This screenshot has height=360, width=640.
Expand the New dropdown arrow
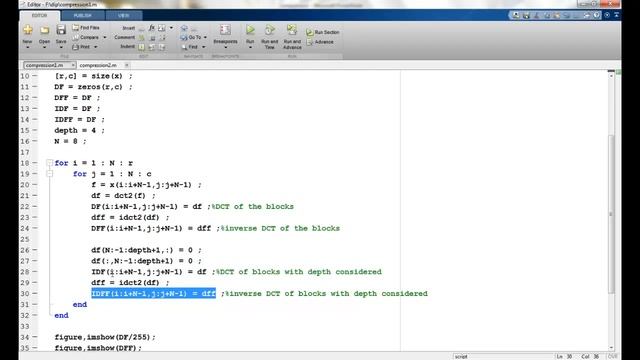click(x=28, y=48)
